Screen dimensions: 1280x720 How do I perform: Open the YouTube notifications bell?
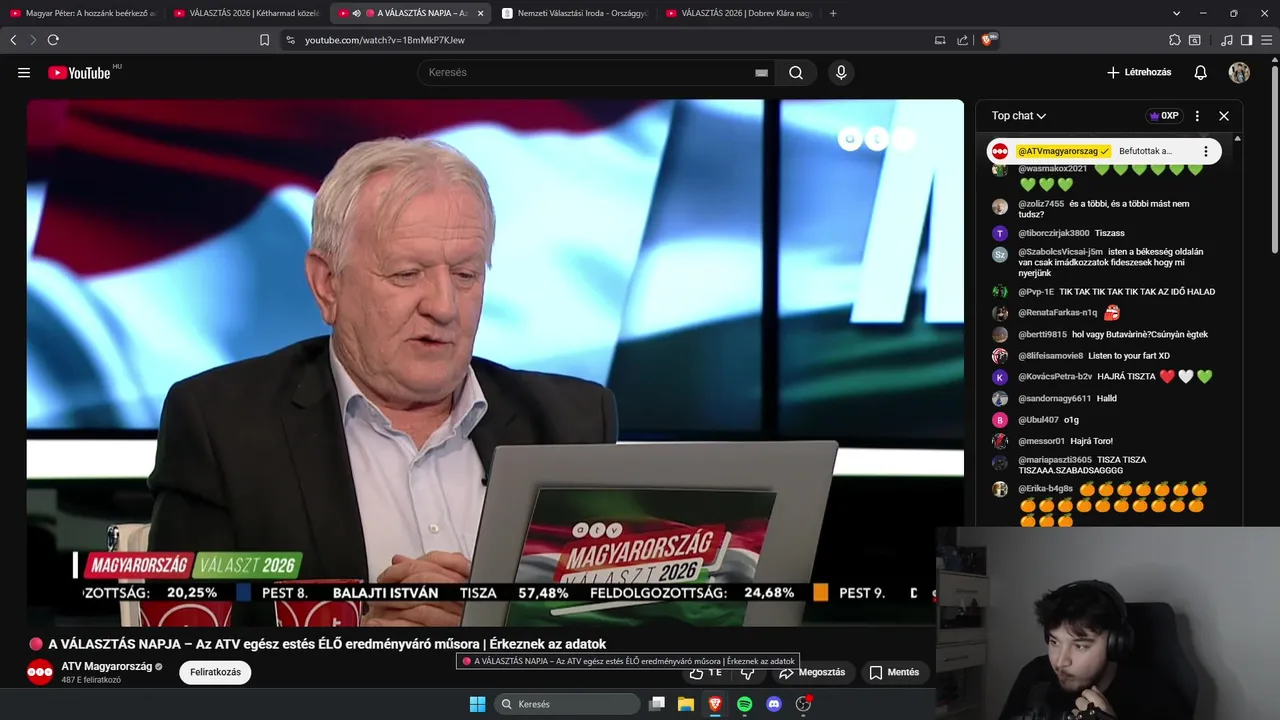(1201, 72)
